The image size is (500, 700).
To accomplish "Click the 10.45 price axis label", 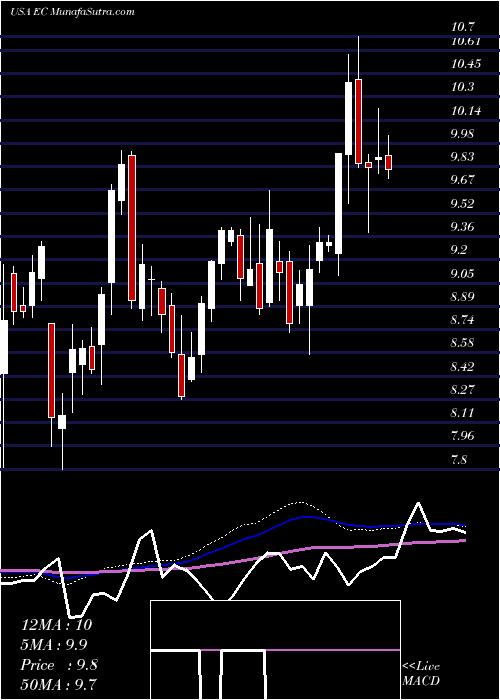I will pyautogui.click(x=466, y=64).
